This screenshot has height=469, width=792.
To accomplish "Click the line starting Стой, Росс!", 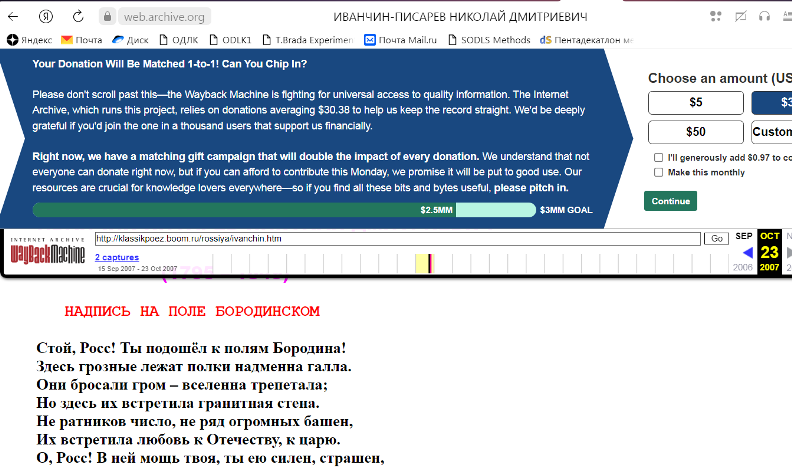I will pos(191,348).
